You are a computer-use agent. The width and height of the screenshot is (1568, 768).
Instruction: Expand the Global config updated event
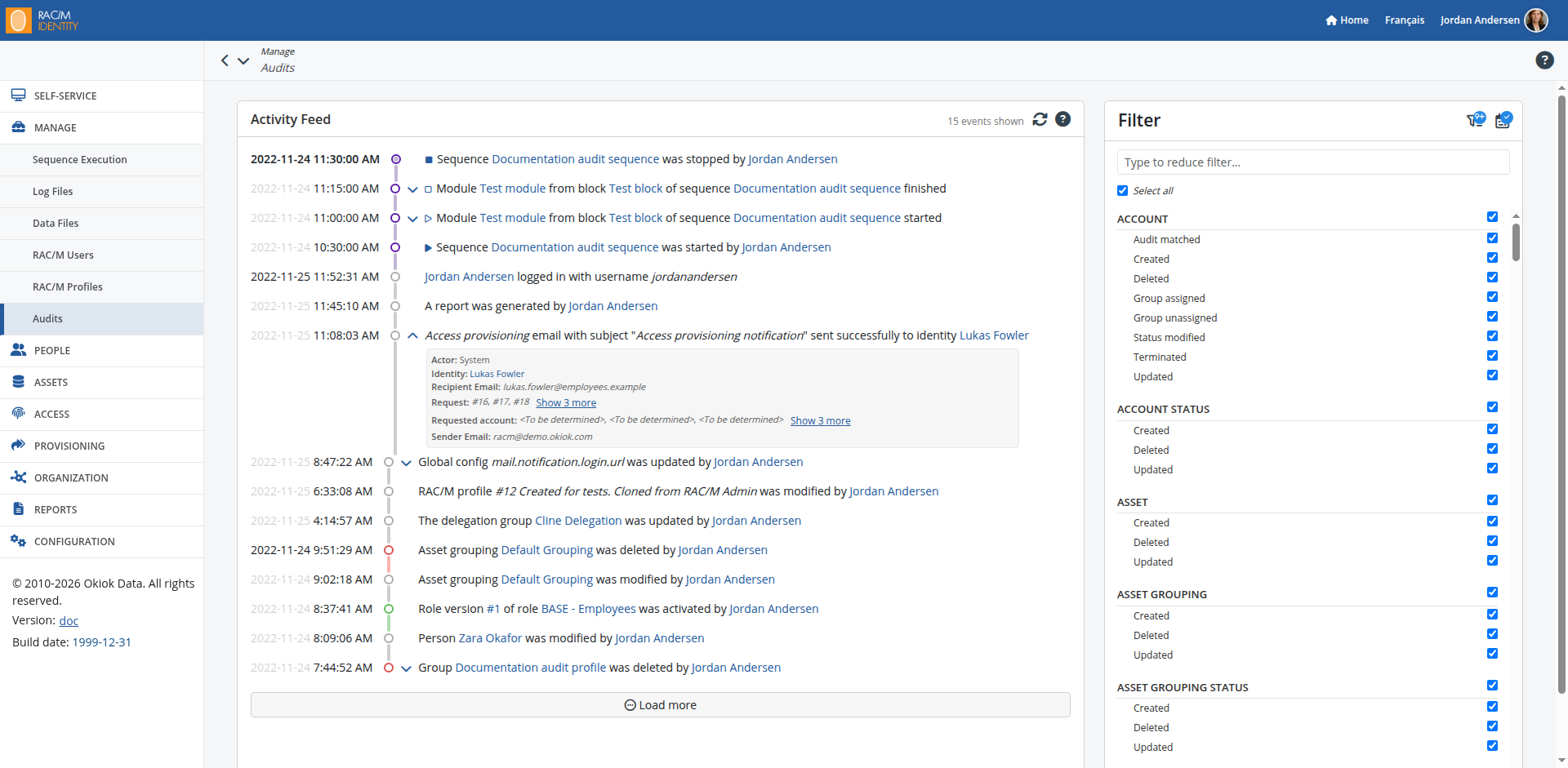tap(406, 463)
